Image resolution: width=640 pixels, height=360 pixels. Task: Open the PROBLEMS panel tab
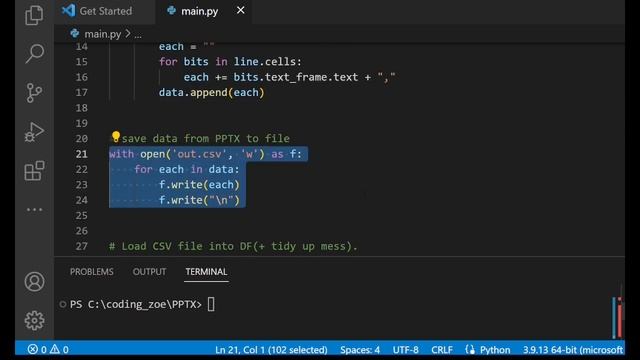tap(91, 272)
